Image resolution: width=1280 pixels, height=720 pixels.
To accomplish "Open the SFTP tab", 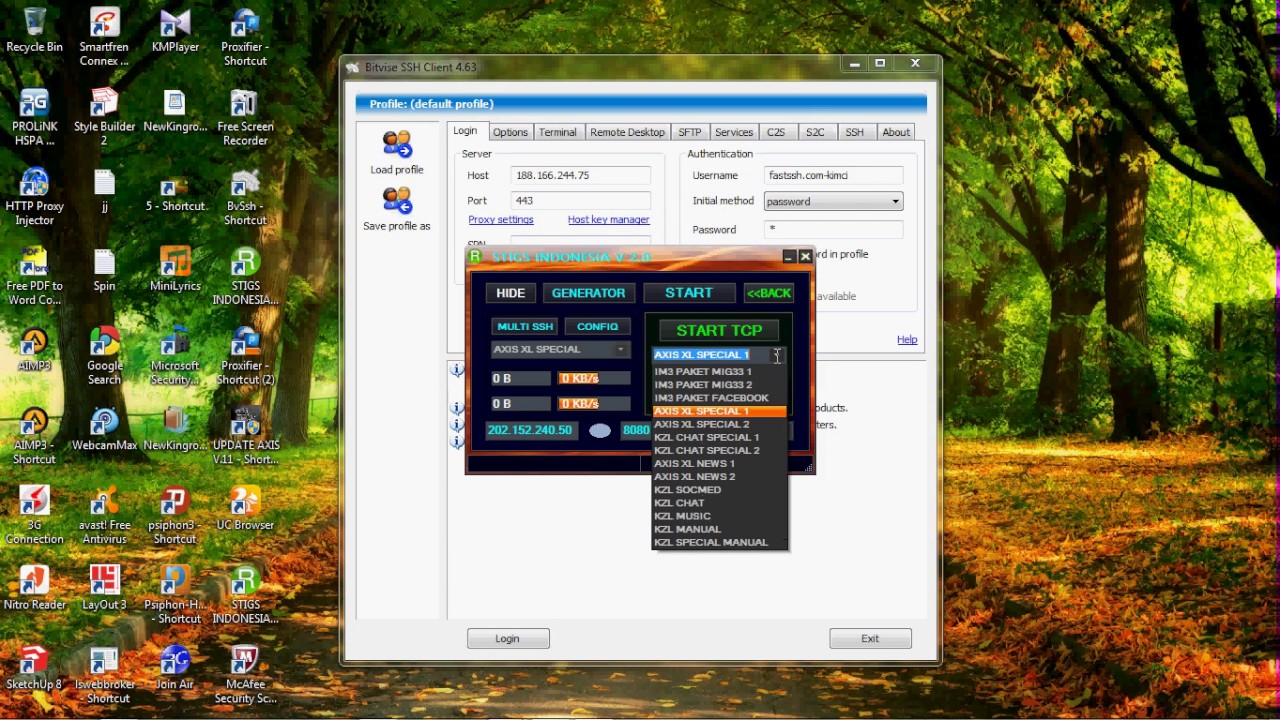I will click(689, 132).
